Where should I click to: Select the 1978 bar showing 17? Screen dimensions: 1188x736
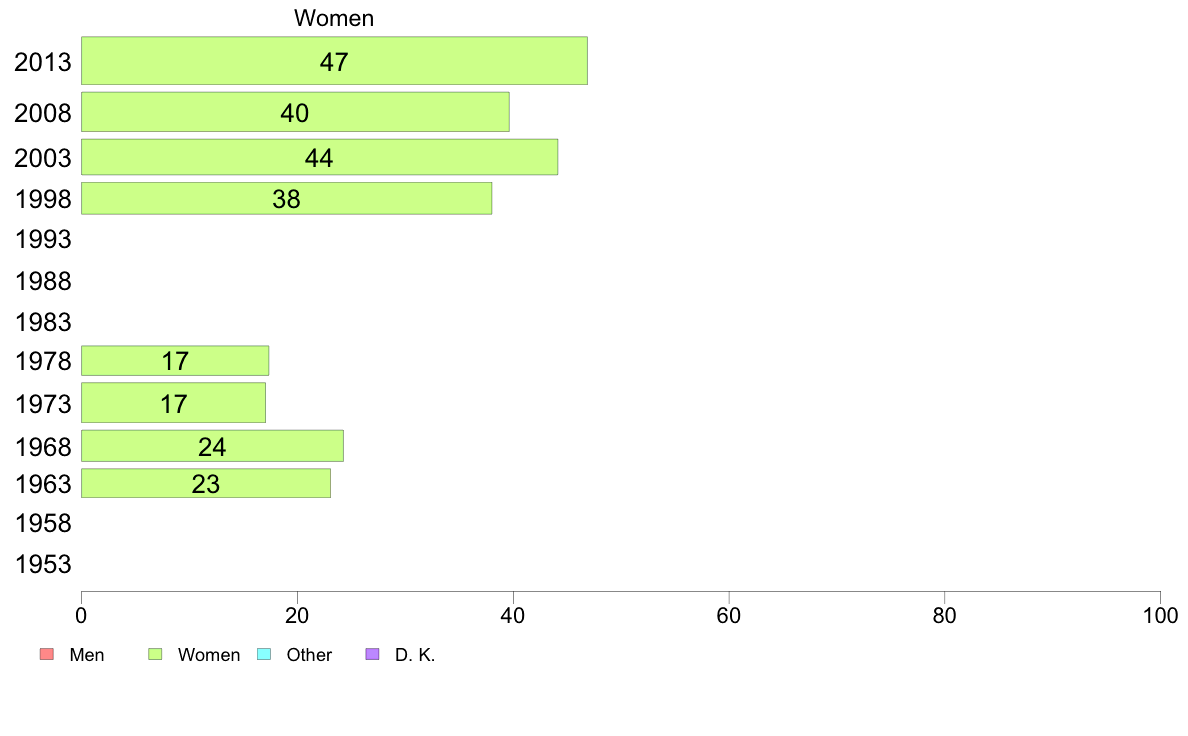tap(175, 361)
